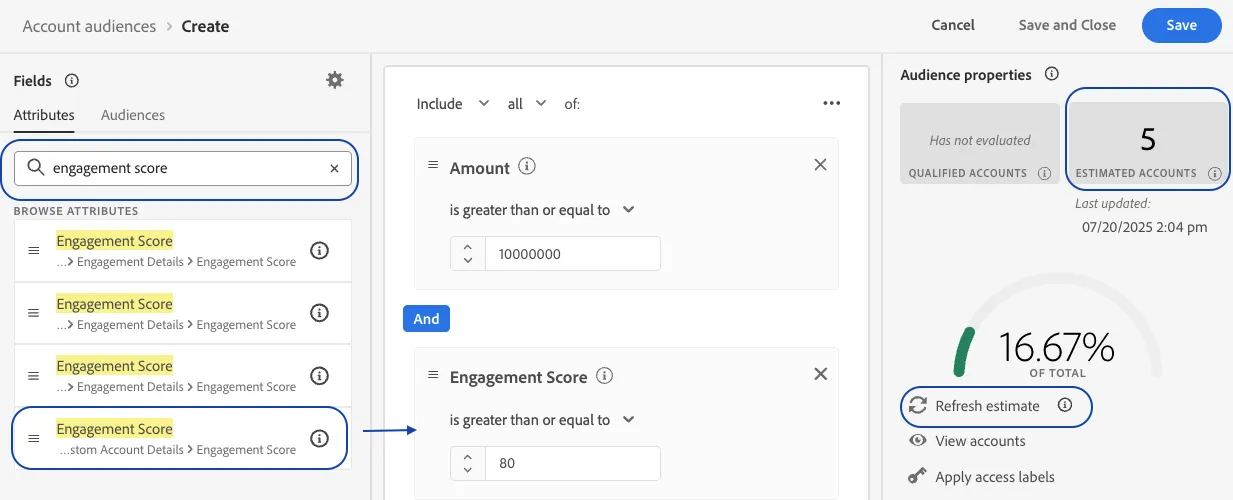This screenshot has width=1233, height=500.
Task: Clear the engagement score search text
Action: tap(334, 169)
